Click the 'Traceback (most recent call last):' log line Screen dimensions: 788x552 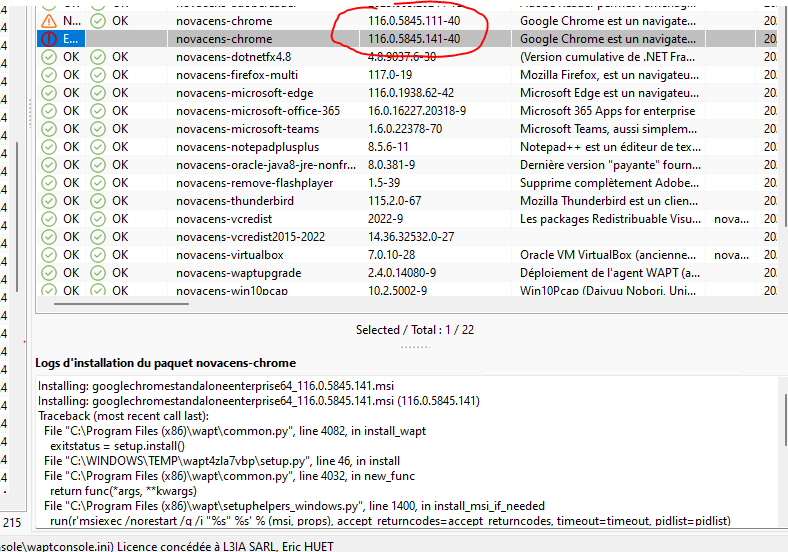point(123,416)
